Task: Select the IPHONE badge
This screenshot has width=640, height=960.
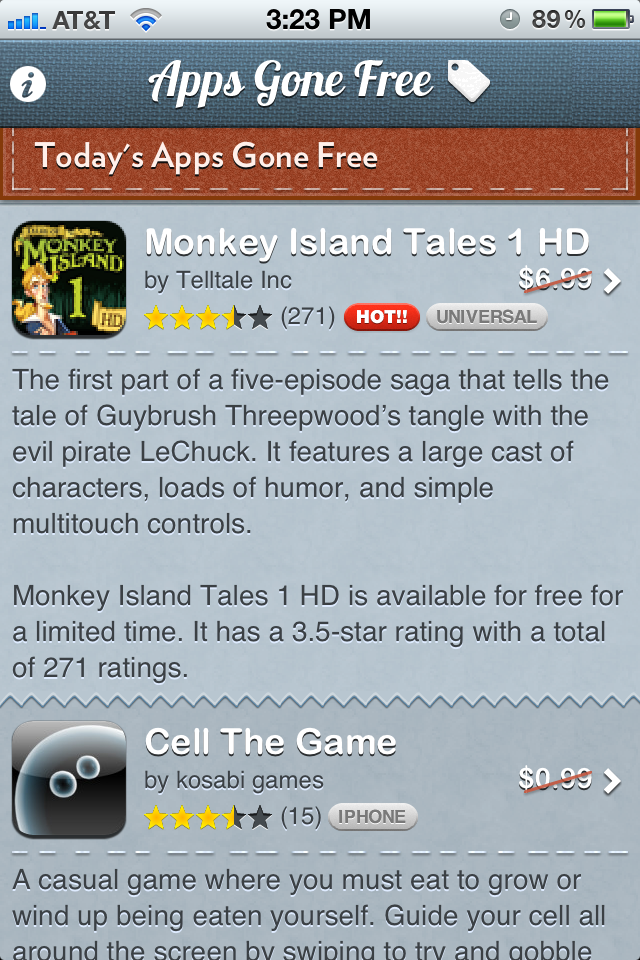Action: point(372,817)
